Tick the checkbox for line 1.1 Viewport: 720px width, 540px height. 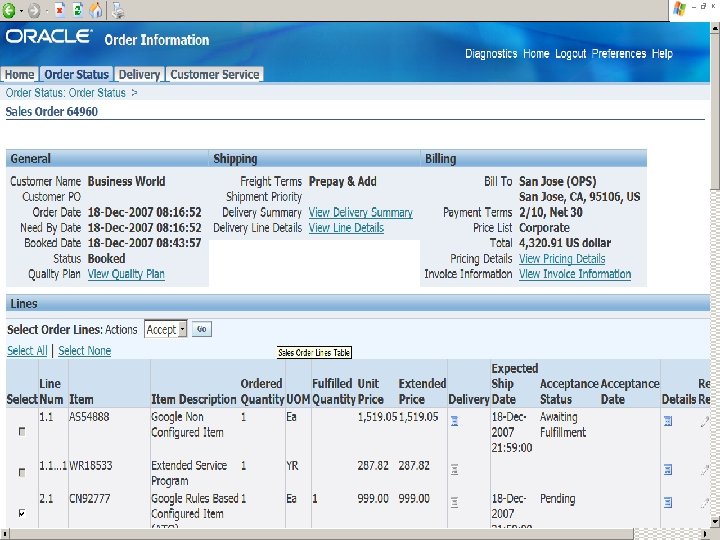pos(22,431)
